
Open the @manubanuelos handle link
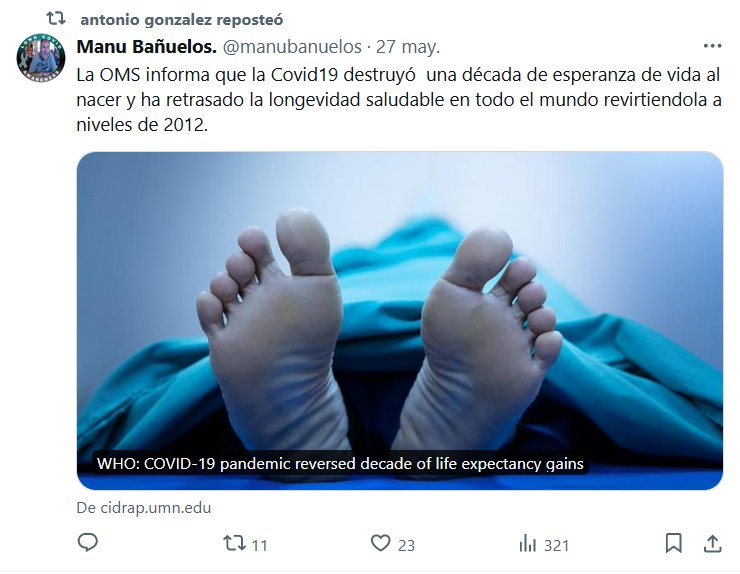292,47
